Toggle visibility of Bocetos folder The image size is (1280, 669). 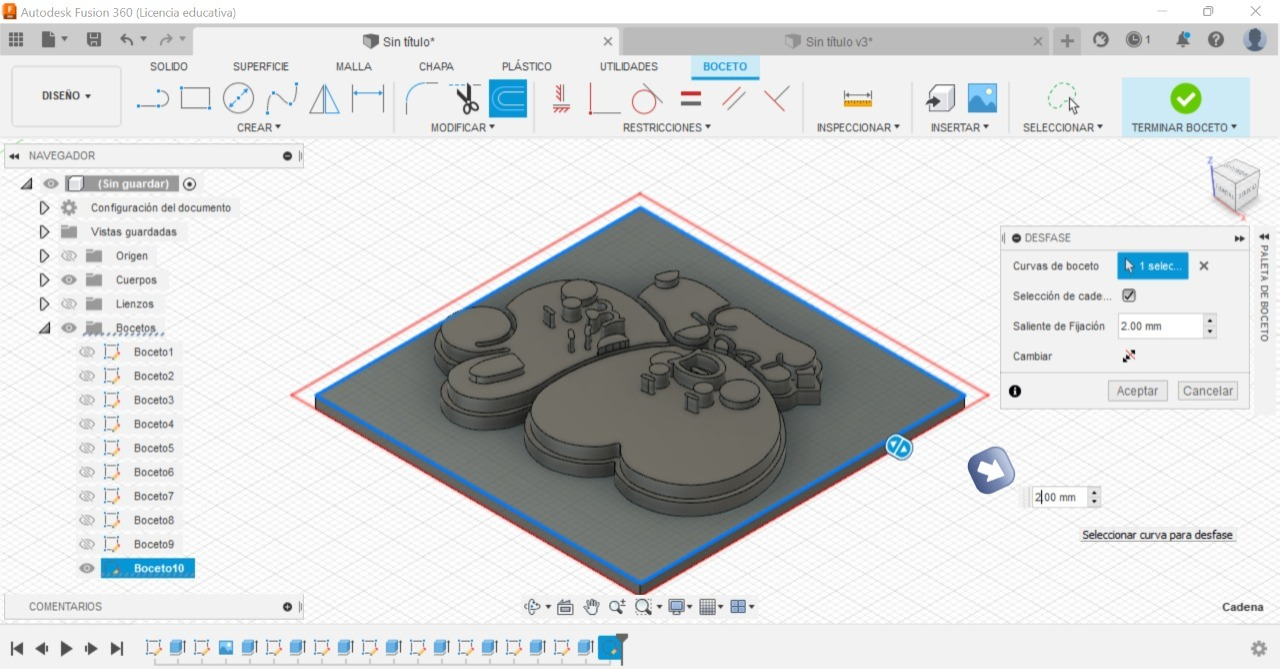coord(69,328)
